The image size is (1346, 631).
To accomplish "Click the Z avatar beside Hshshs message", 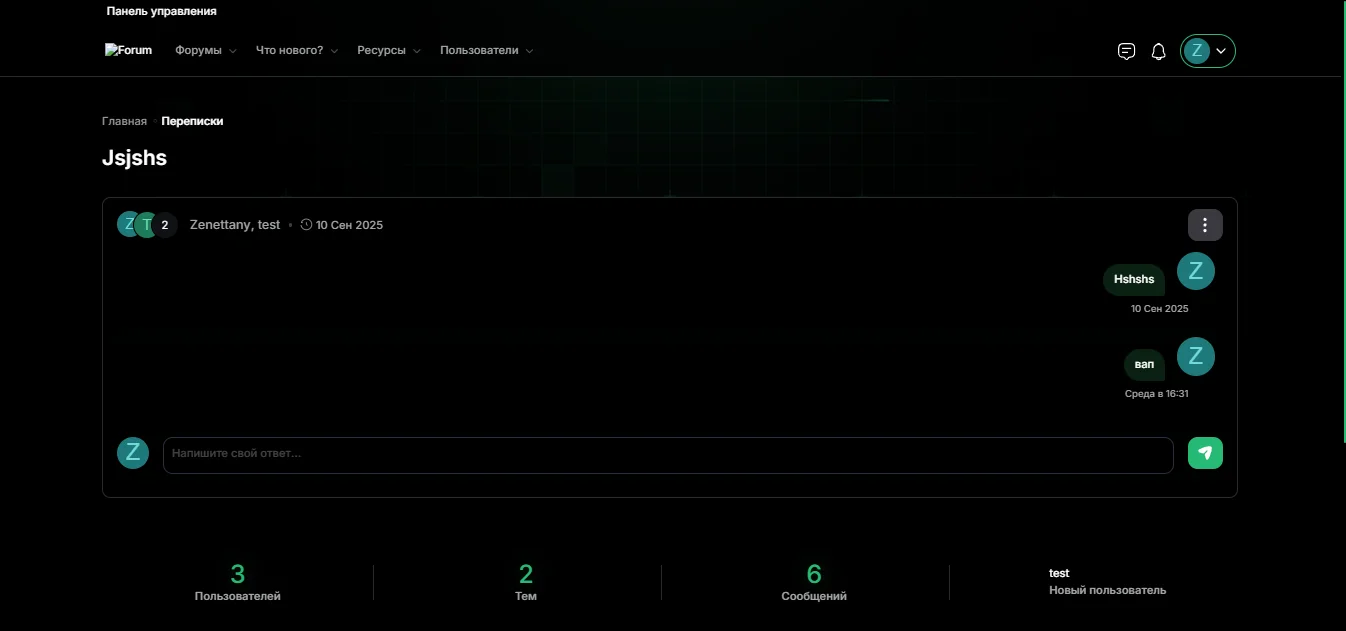I will [x=1195, y=271].
